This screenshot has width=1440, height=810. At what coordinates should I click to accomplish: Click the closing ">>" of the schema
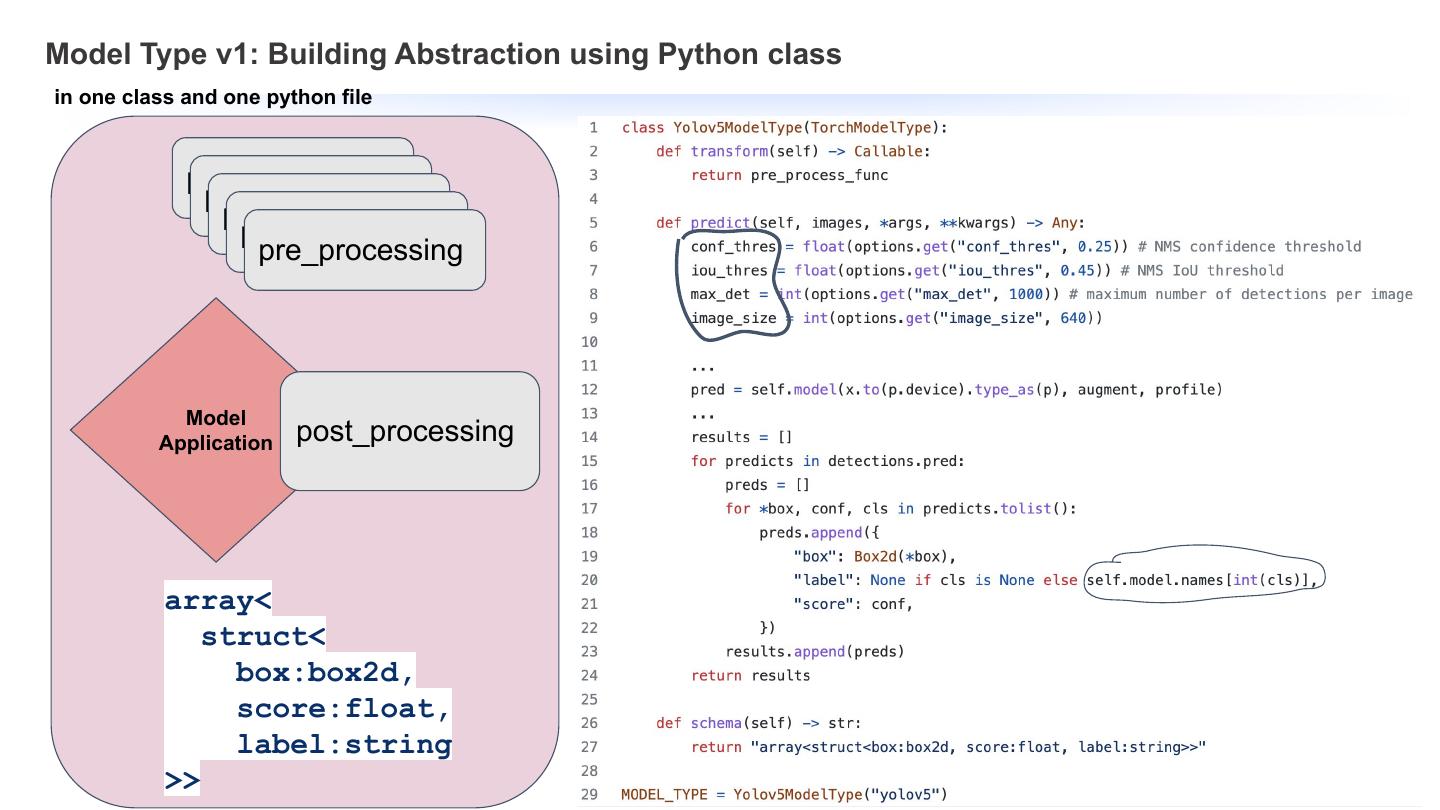(183, 781)
